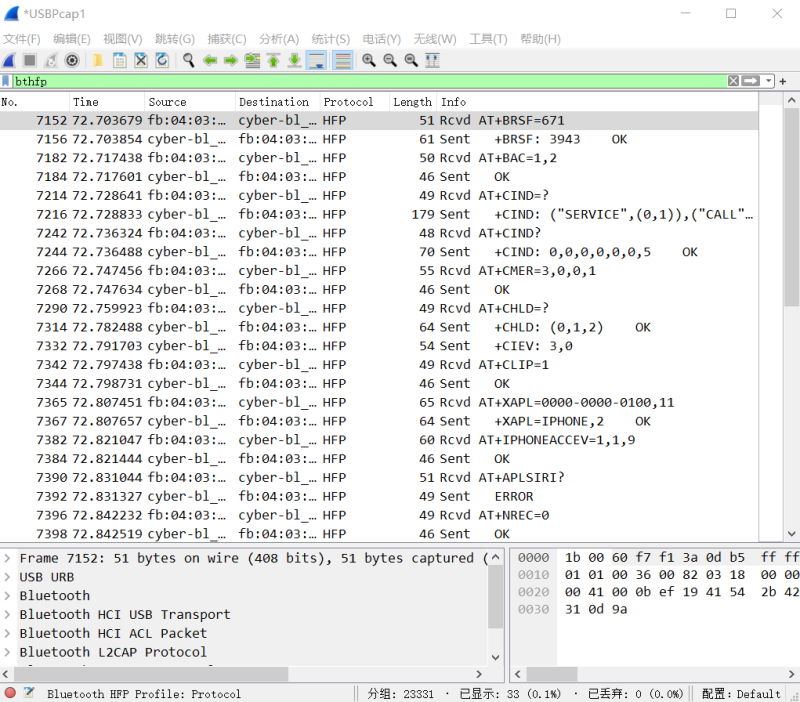The image size is (800, 702).
Task: Clear the bthfp display filter
Action: (x=733, y=81)
